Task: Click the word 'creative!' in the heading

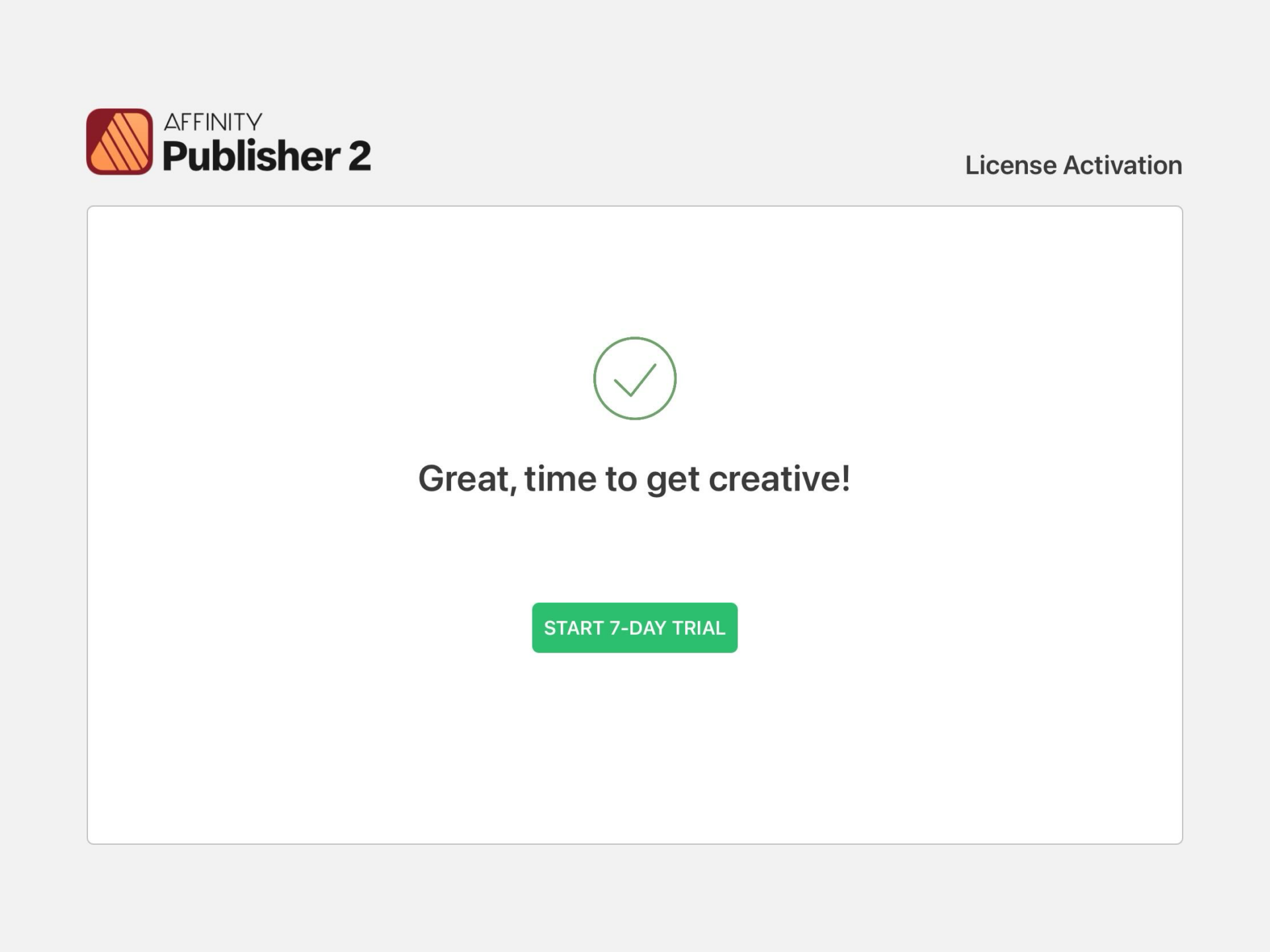Action: pyautogui.click(x=779, y=479)
